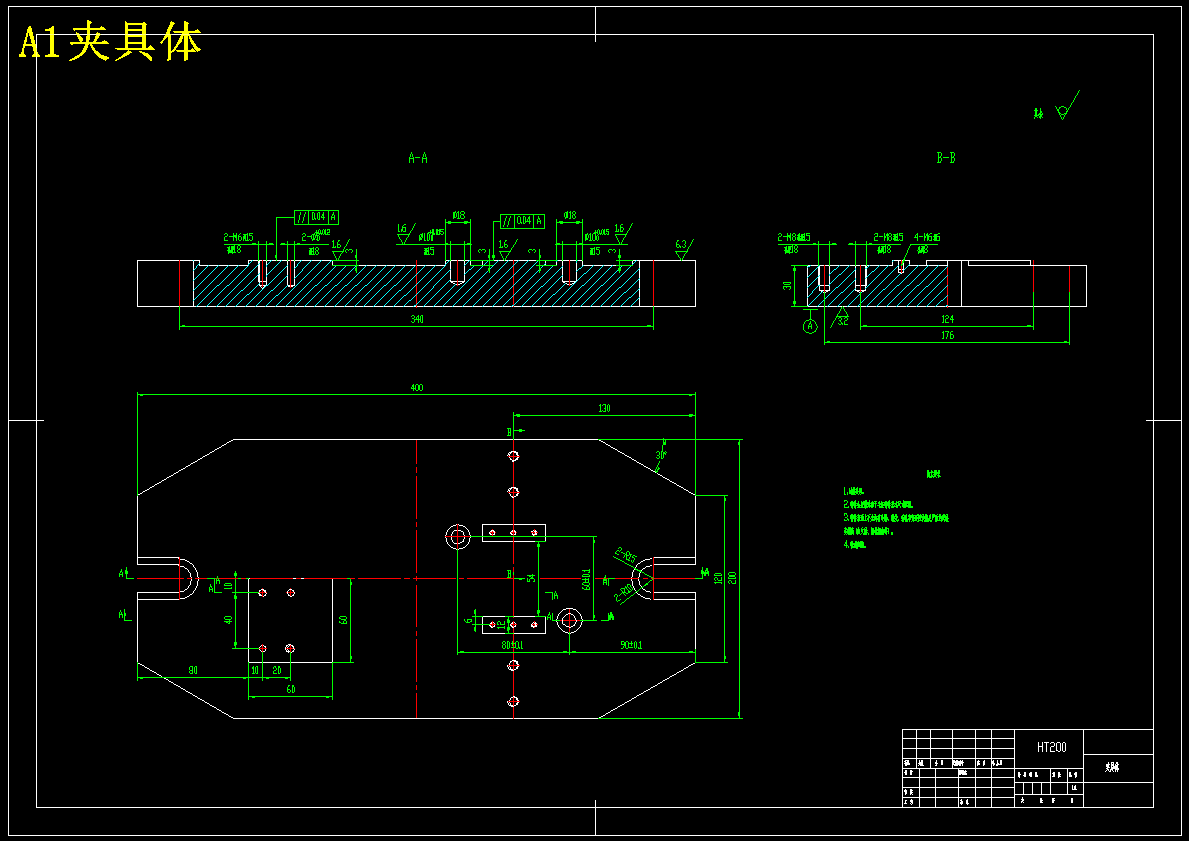Select the U-shaped slot on right edge
Image resolution: width=1189 pixels, height=841 pixels.
664,579
